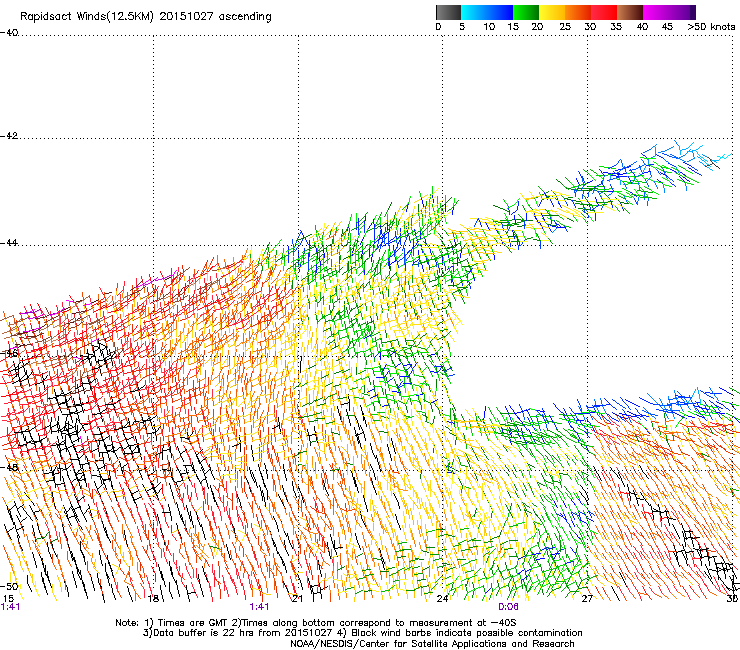Screen dimensions: 740x650
Task: Click the legend label "10"
Action: point(489,27)
